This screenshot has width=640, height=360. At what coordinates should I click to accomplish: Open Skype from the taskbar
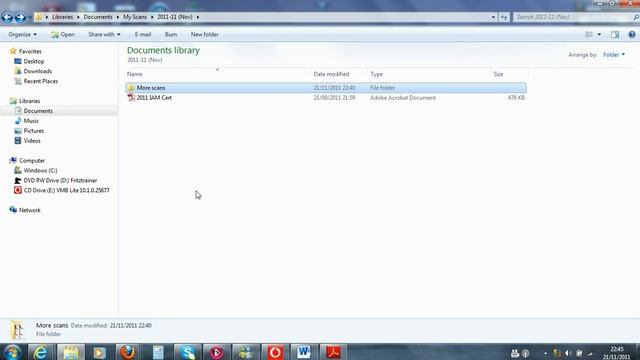187,352
